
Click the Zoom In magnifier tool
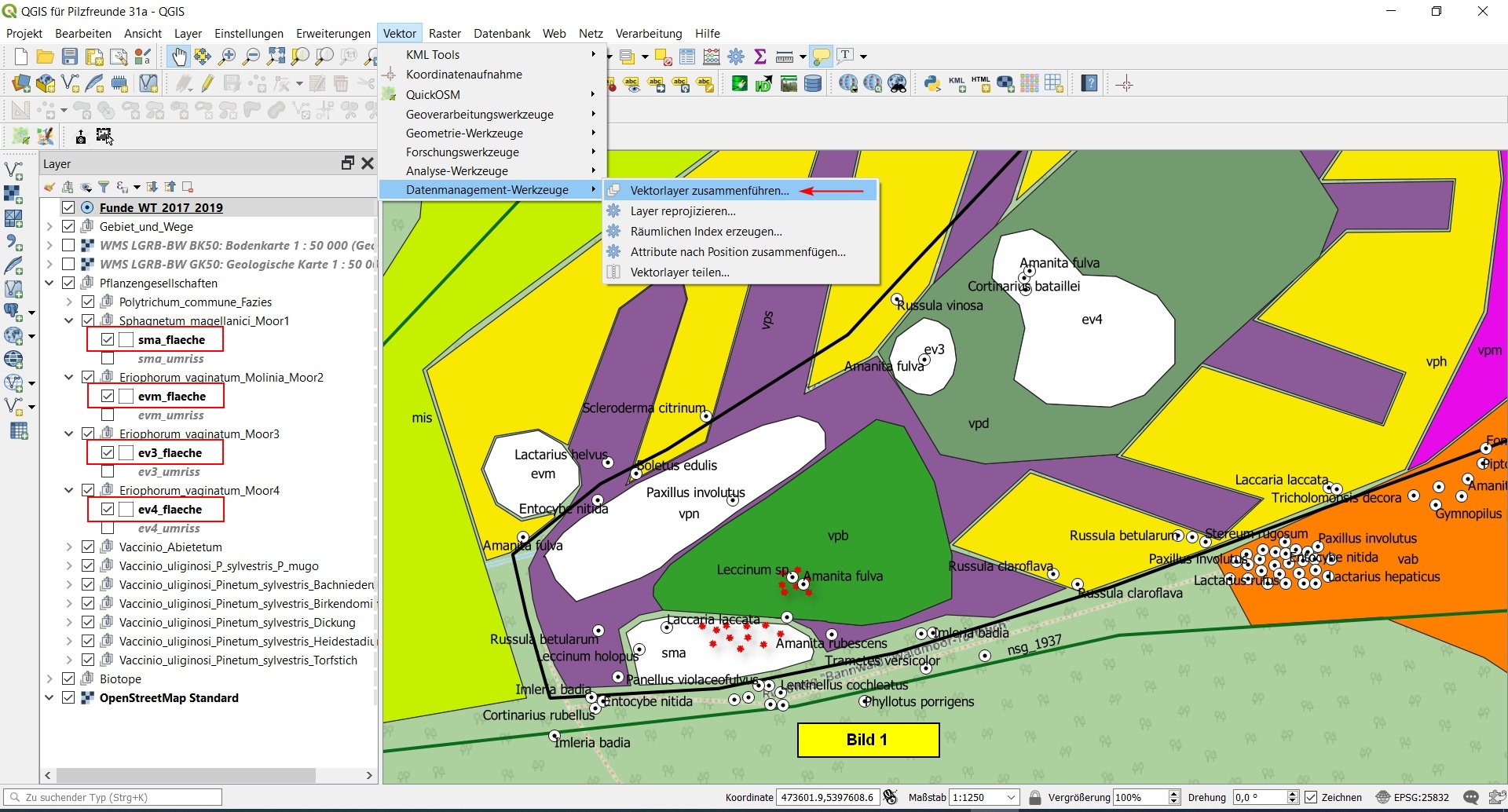pyautogui.click(x=227, y=57)
